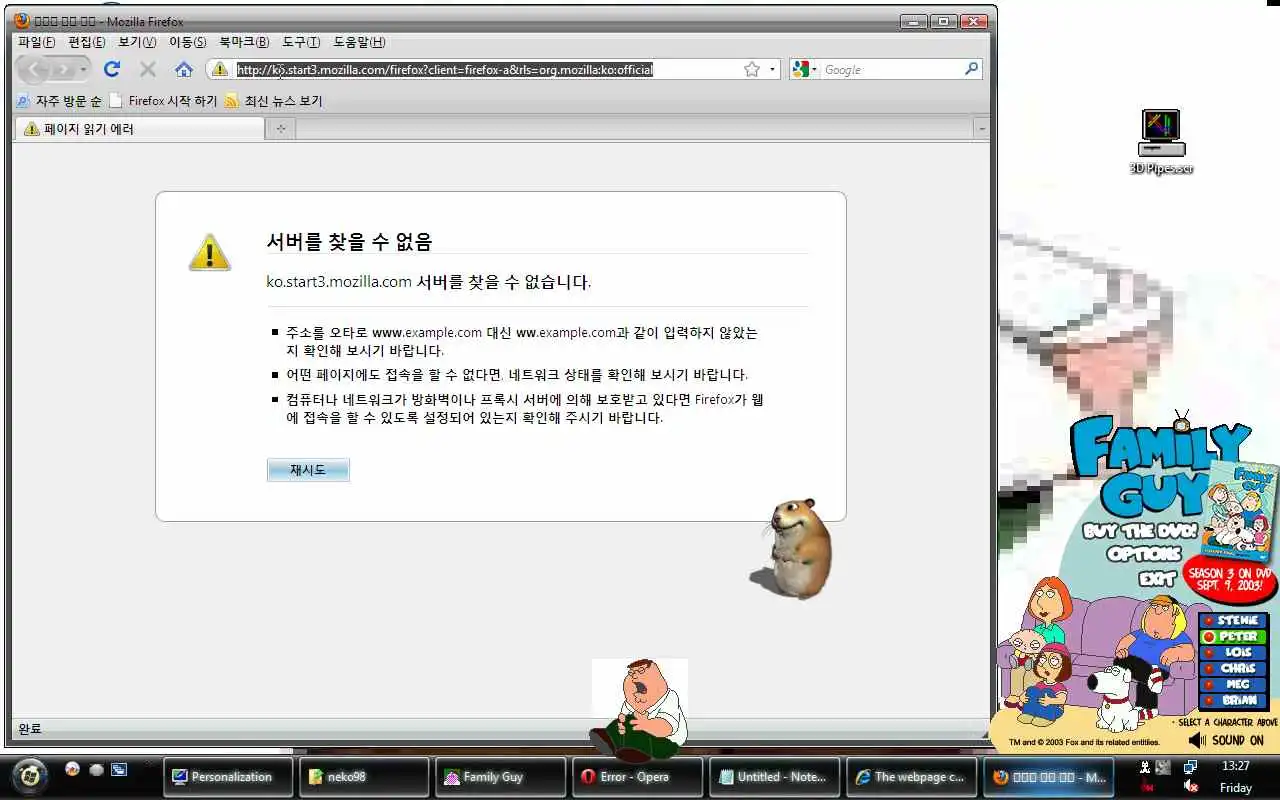Toggle Sound On in Family Guy app
This screenshot has height=800, width=1280.
(x=1237, y=740)
